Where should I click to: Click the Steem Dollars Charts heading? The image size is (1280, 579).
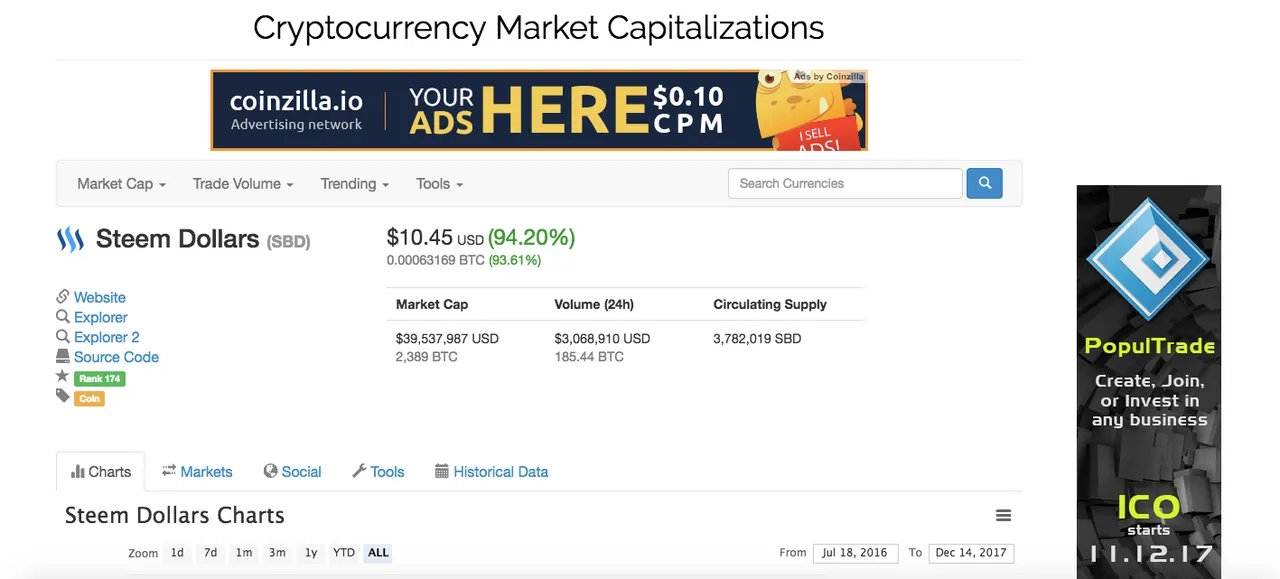pos(175,516)
